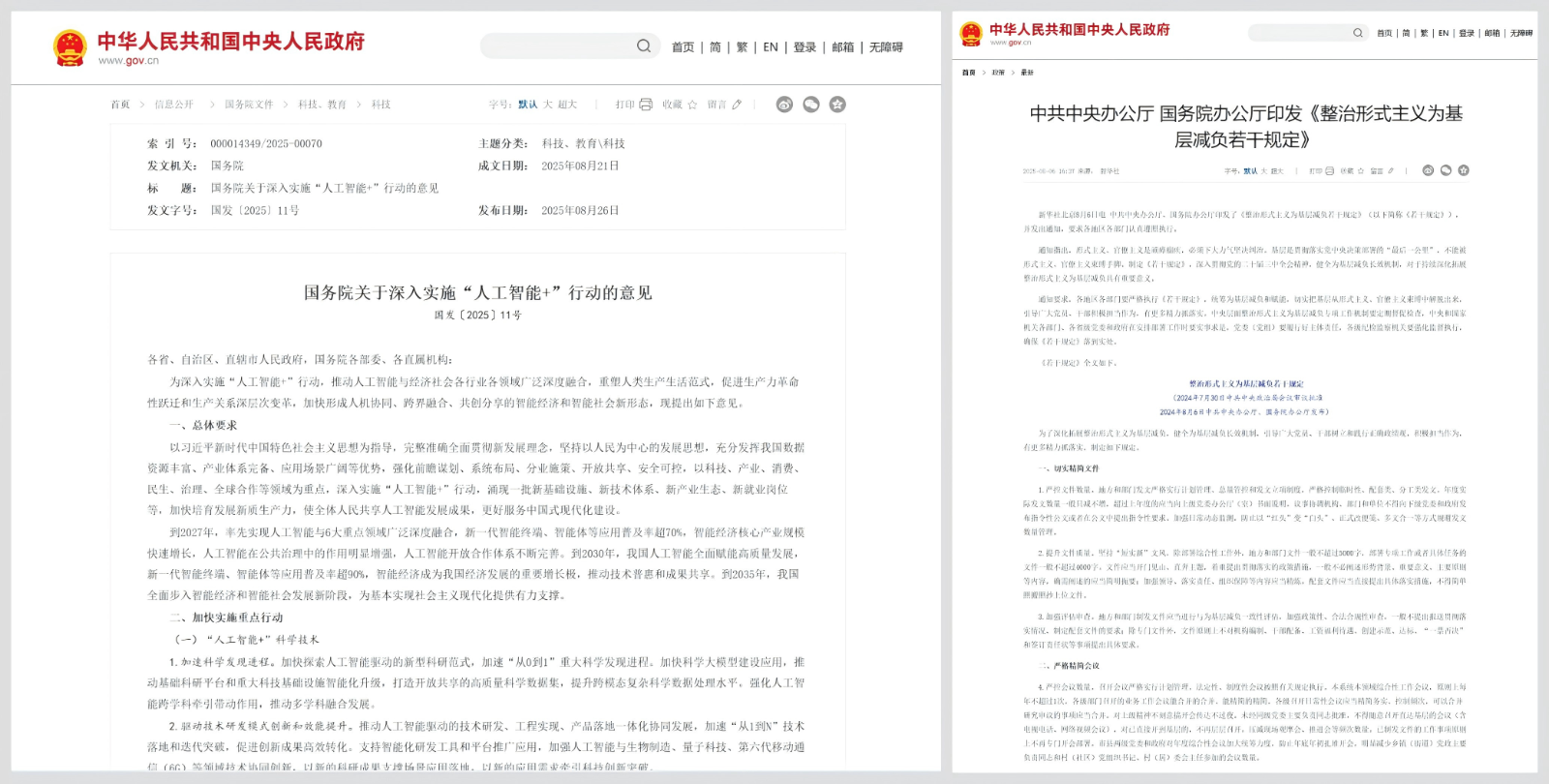The width and height of the screenshot is (1549, 784).
Task: Go to 政策 in the right page breadcrumb
Action: (998, 73)
